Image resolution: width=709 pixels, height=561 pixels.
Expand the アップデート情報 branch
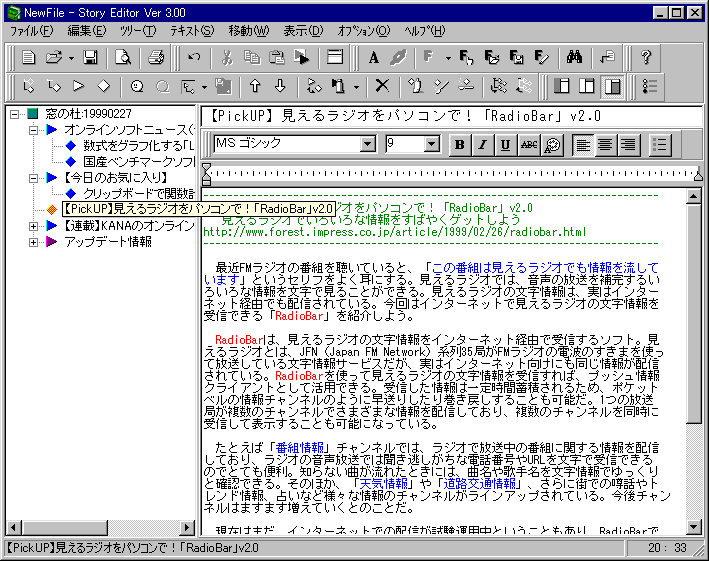coord(33,242)
